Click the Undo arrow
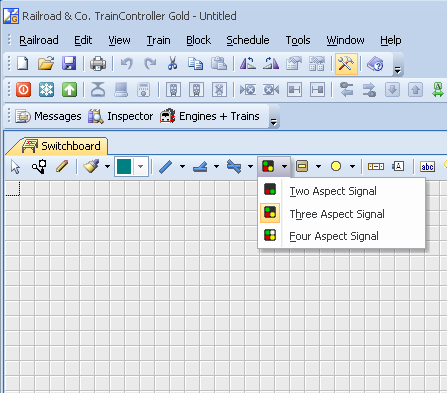The image size is (447, 393). tap(127, 63)
